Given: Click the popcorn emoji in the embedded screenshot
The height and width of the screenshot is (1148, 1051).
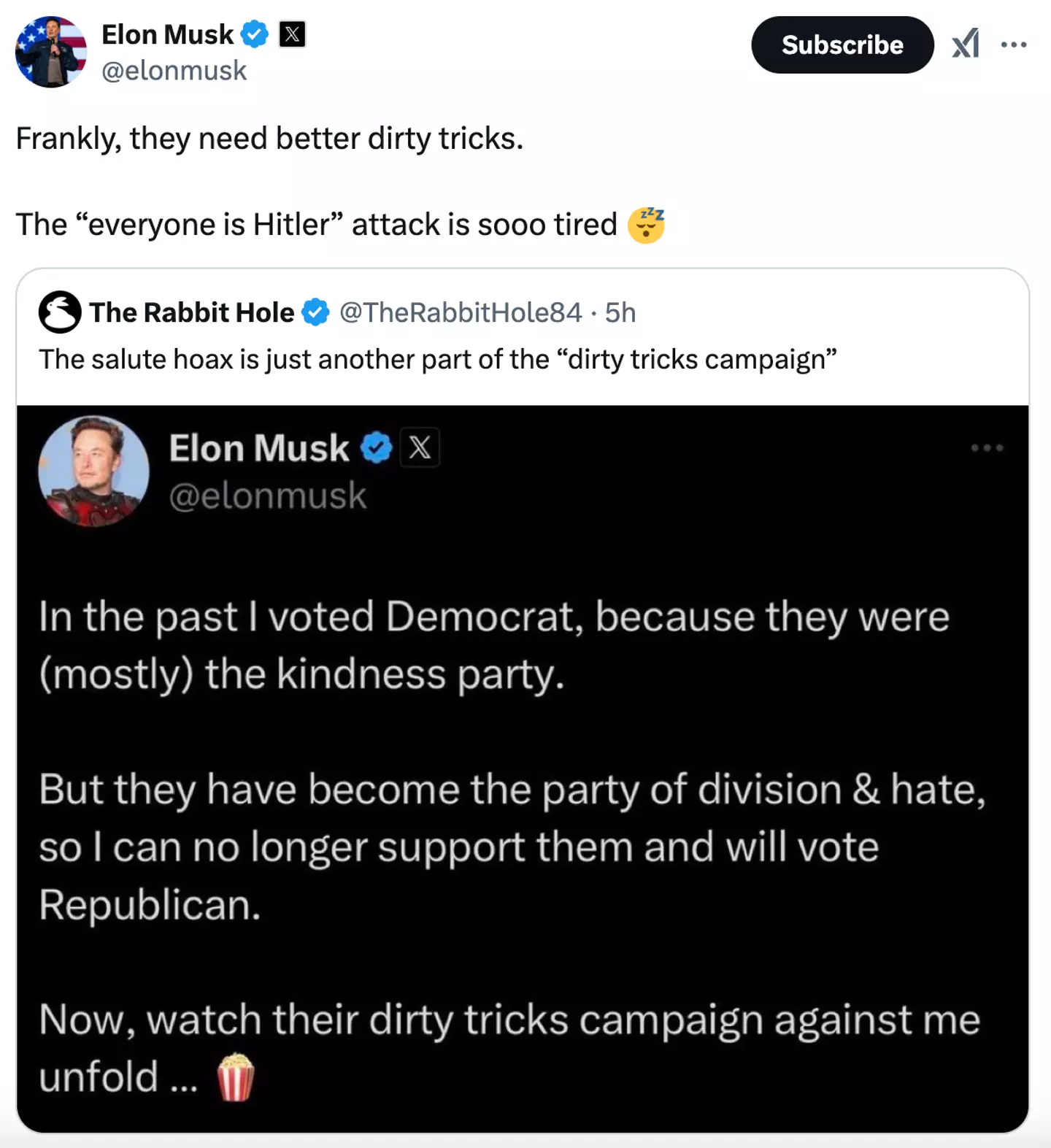Looking at the screenshot, I should [x=236, y=1077].
